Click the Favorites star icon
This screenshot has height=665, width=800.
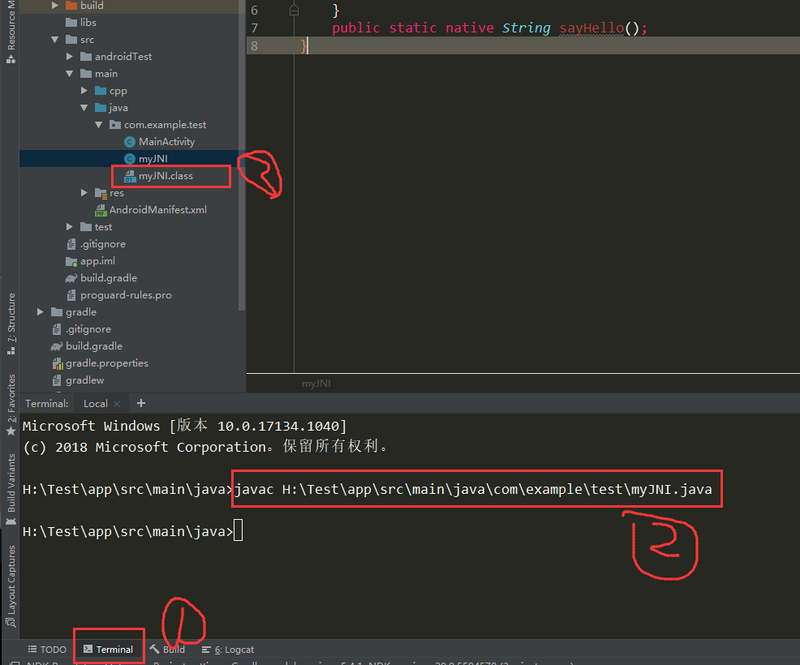point(11,431)
